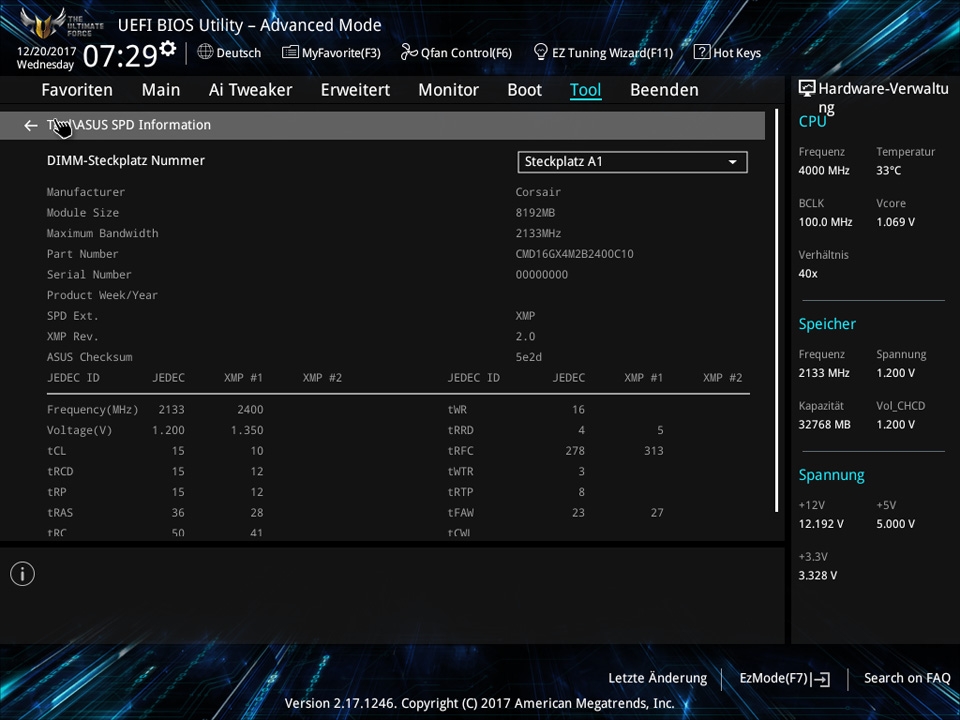Click the +12V value 12.192 V
This screenshot has width=960, height=720.
[x=821, y=524]
